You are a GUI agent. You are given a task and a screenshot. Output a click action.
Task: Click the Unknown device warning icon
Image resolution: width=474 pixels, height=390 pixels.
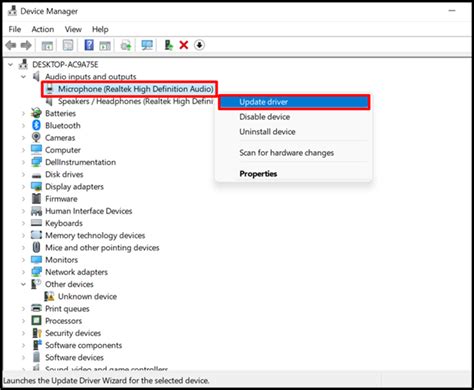(x=49, y=296)
